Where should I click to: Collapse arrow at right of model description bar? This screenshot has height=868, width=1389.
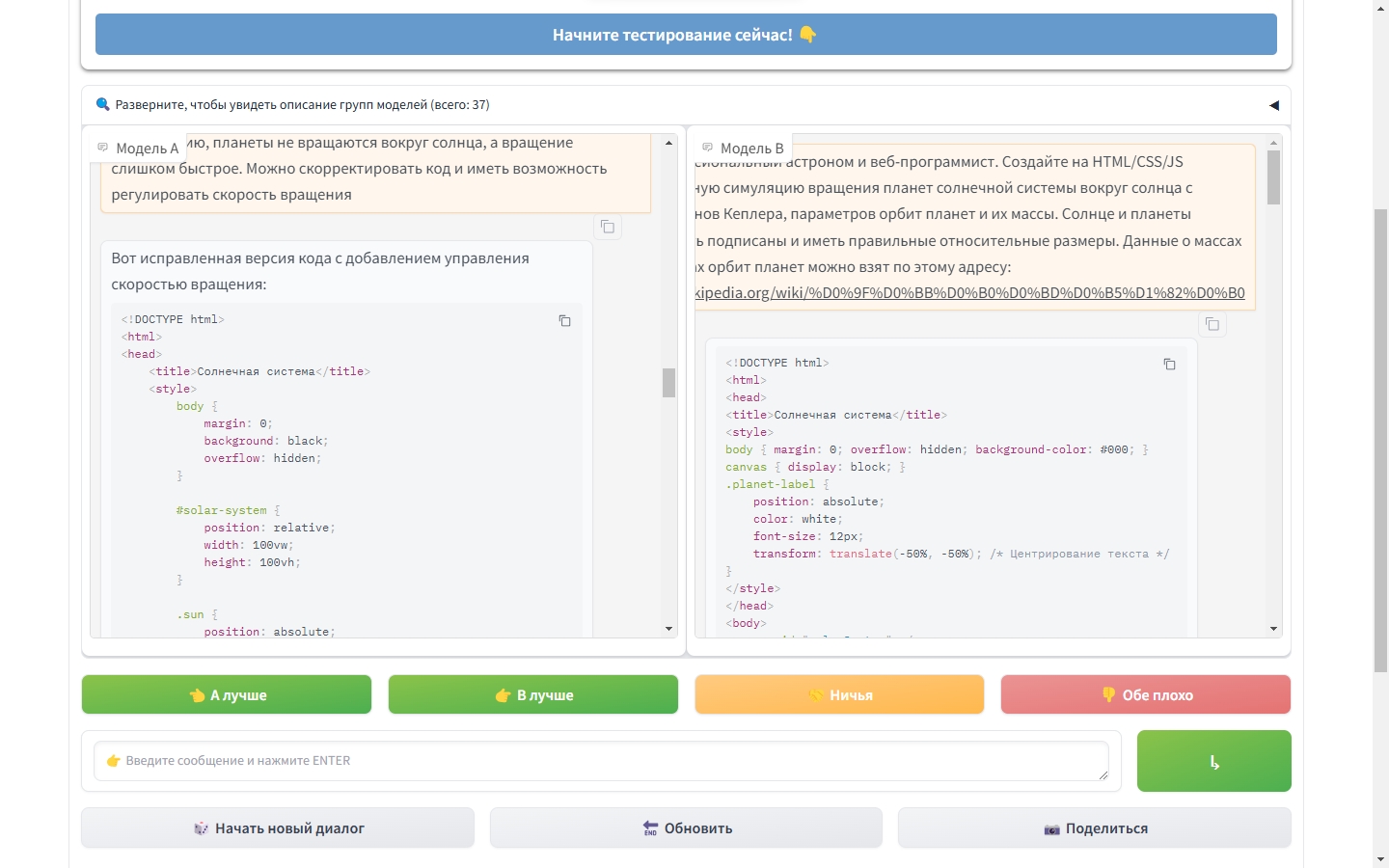point(1273,105)
